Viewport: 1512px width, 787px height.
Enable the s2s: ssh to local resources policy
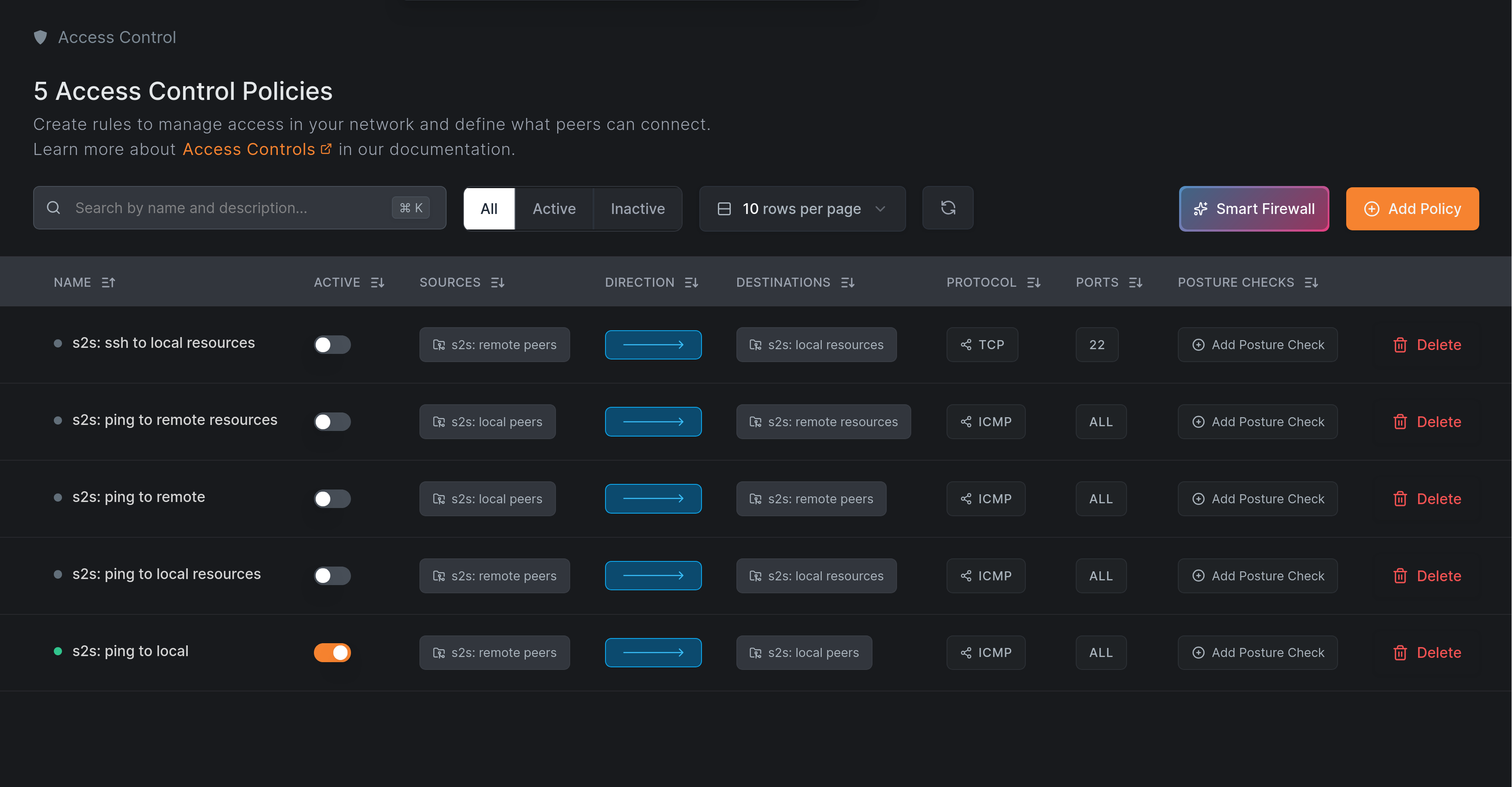point(332,344)
